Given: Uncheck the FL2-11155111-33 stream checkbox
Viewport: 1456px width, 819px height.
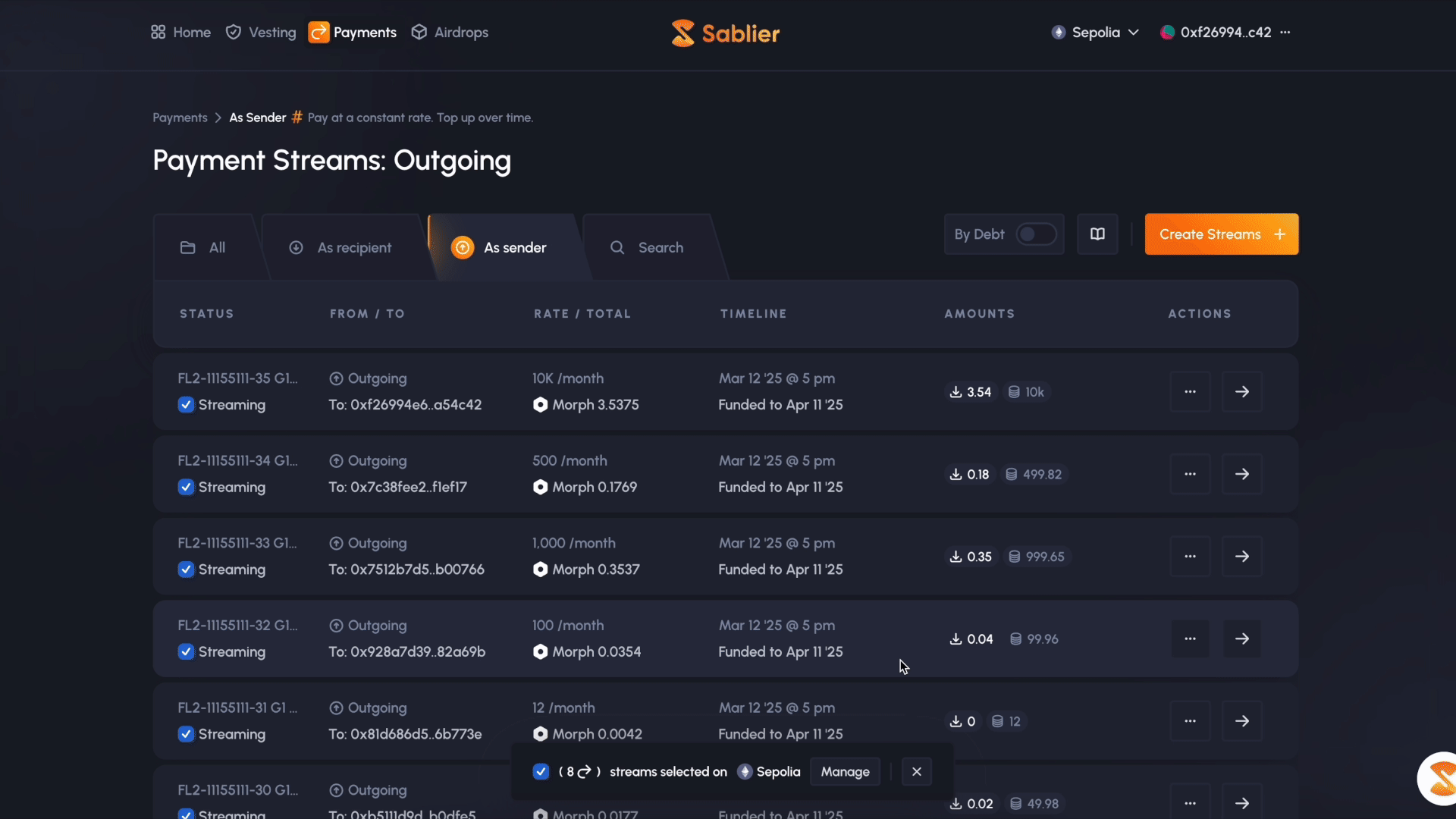Looking at the screenshot, I should click(x=186, y=570).
